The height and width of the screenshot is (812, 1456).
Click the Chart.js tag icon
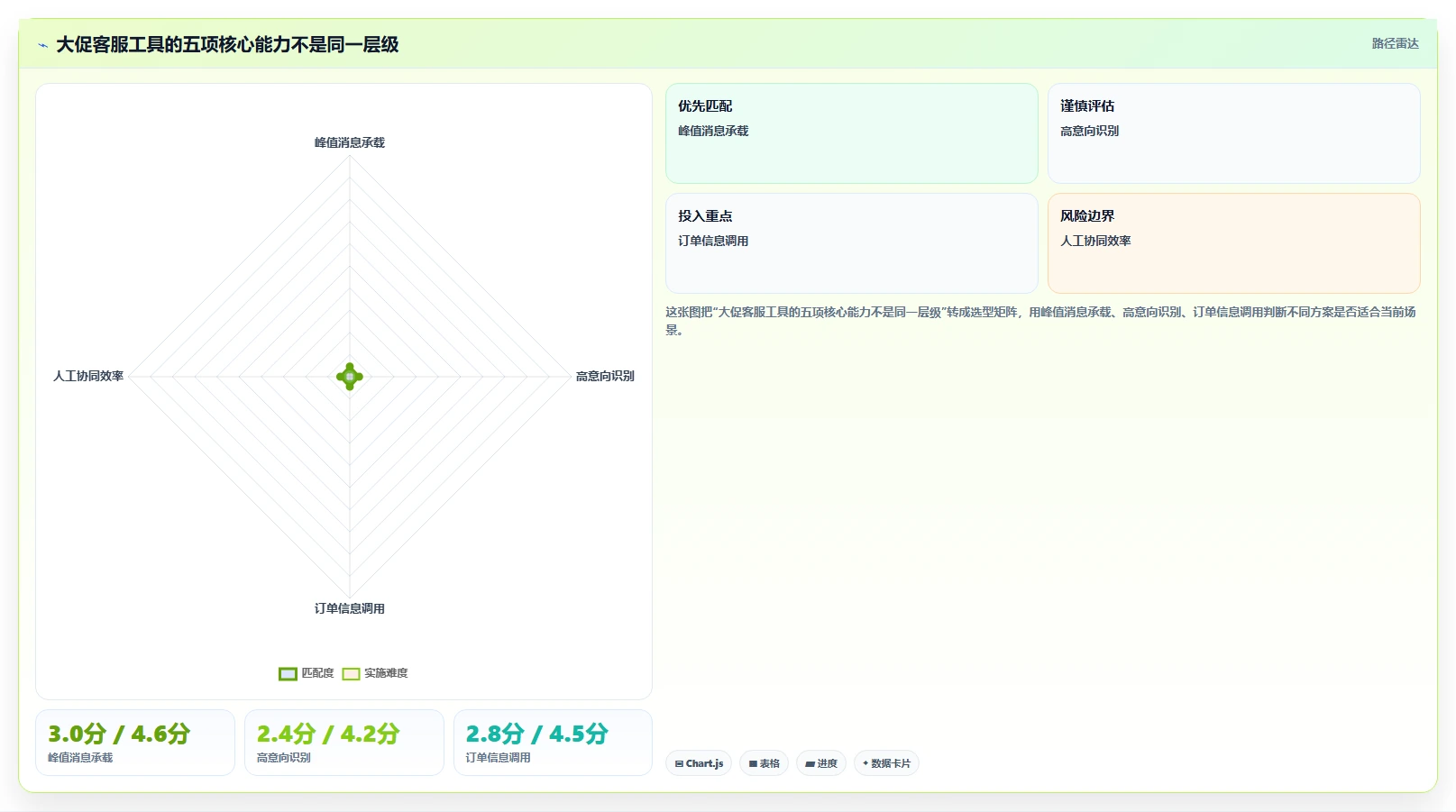(x=679, y=763)
